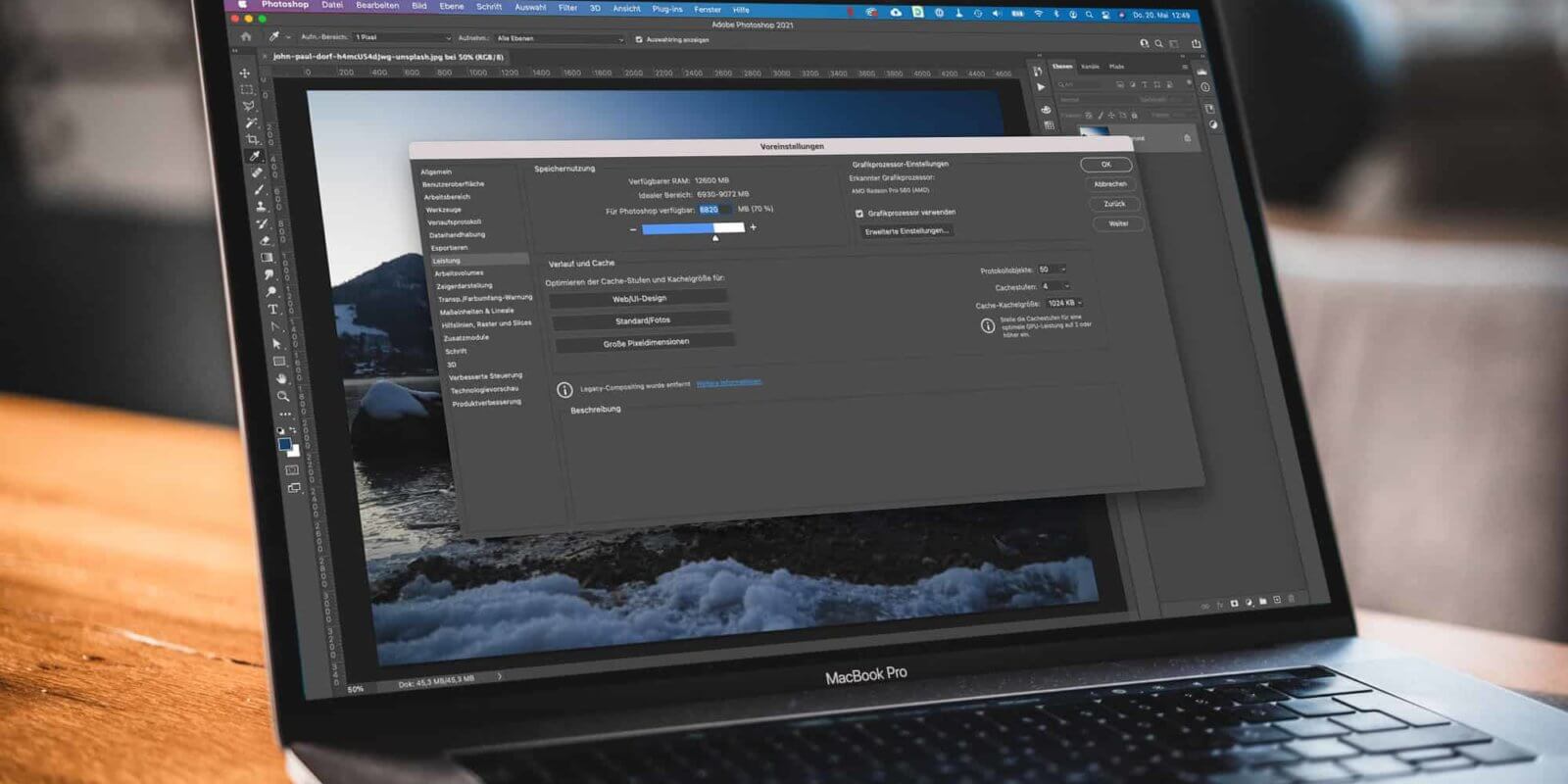Open the Cache-Kachelgröße dropdown

pyautogui.click(x=1065, y=303)
